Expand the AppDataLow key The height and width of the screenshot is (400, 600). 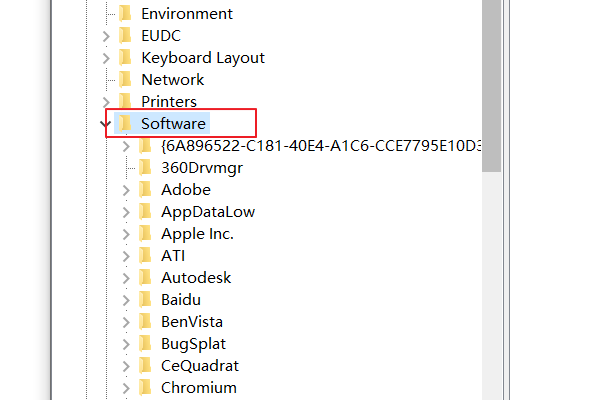(x=126, y=211)
